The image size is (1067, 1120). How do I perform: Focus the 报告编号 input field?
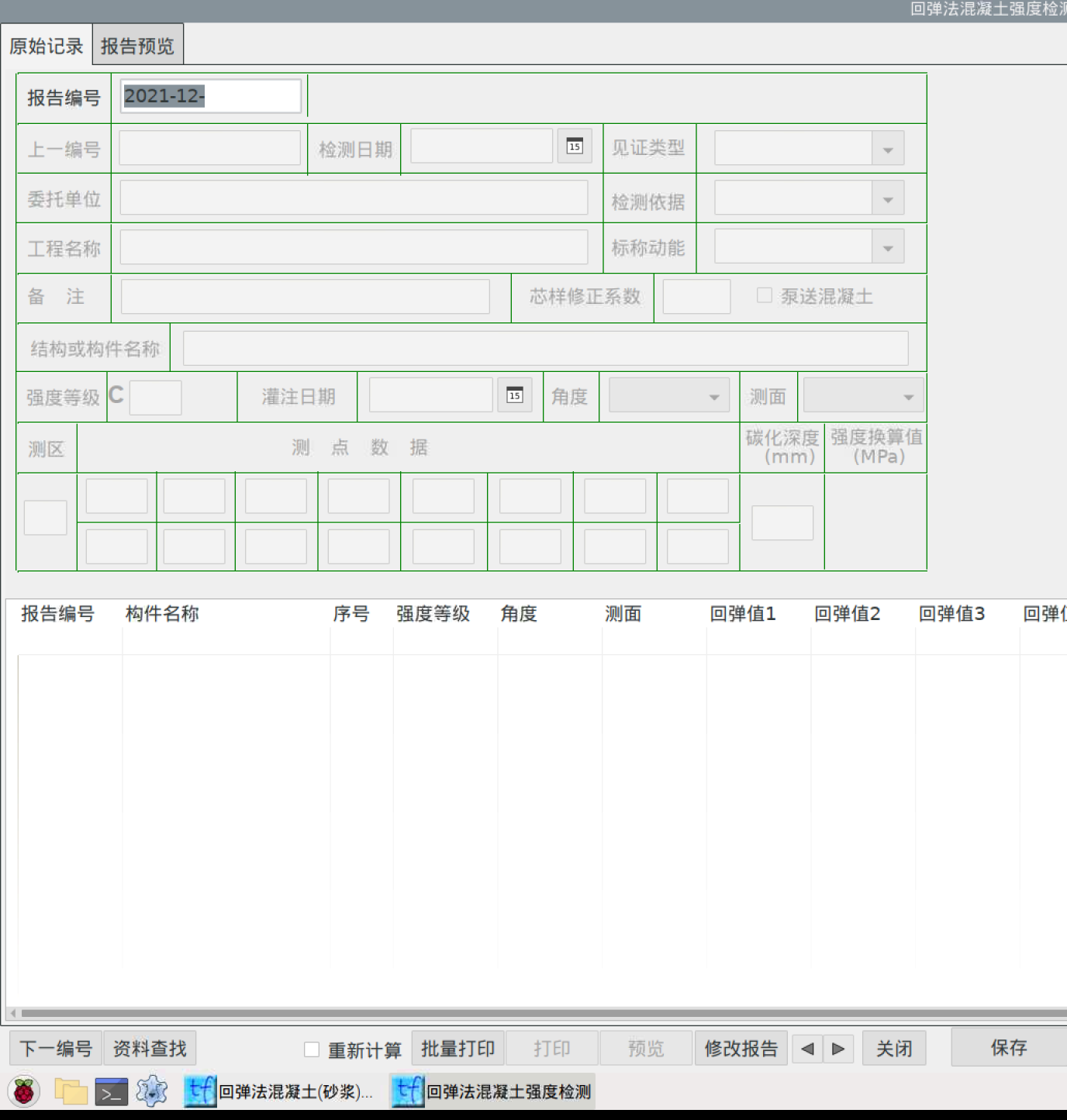210,96
